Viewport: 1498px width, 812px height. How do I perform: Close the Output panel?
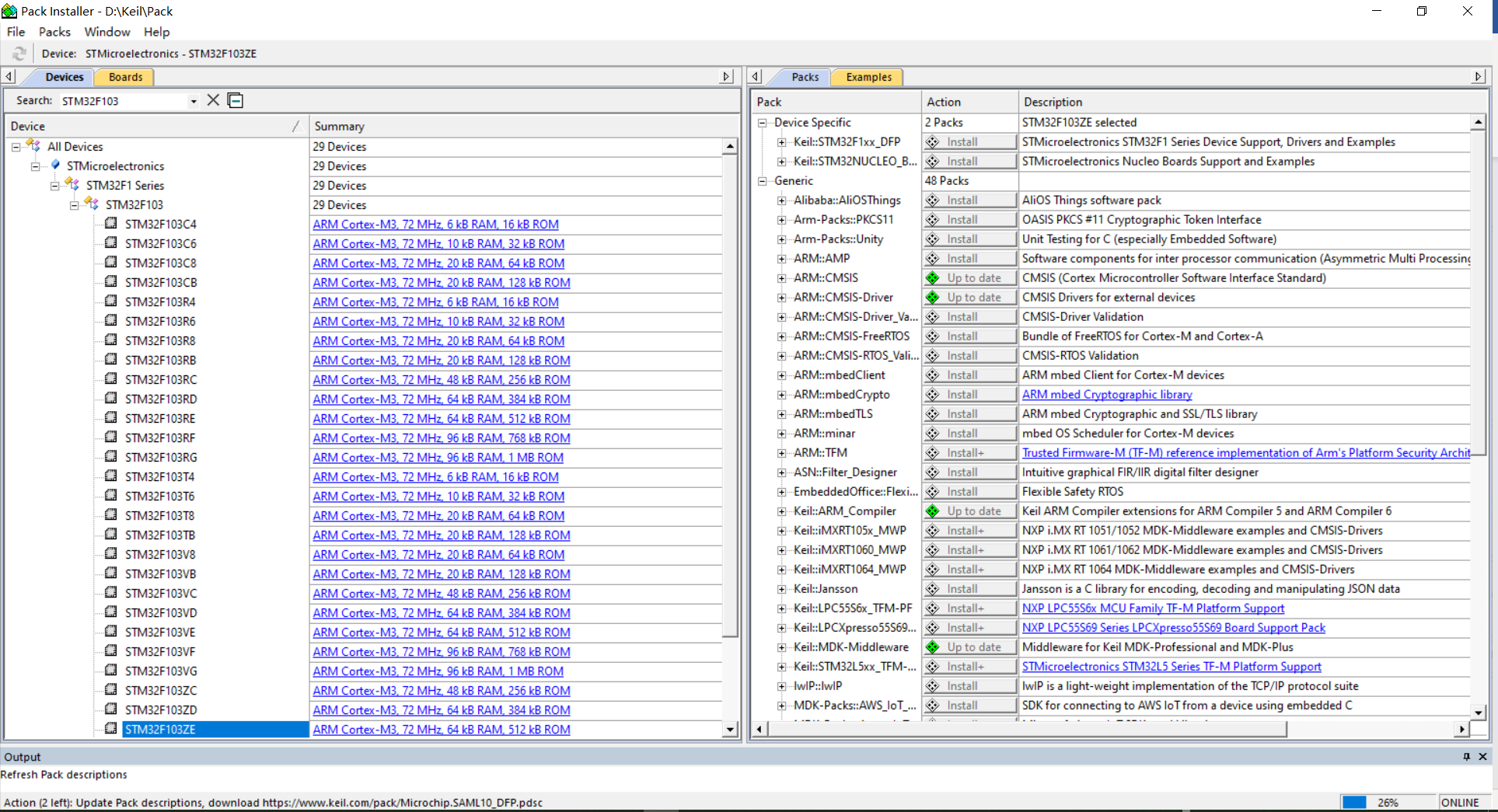pos(1483,757)
